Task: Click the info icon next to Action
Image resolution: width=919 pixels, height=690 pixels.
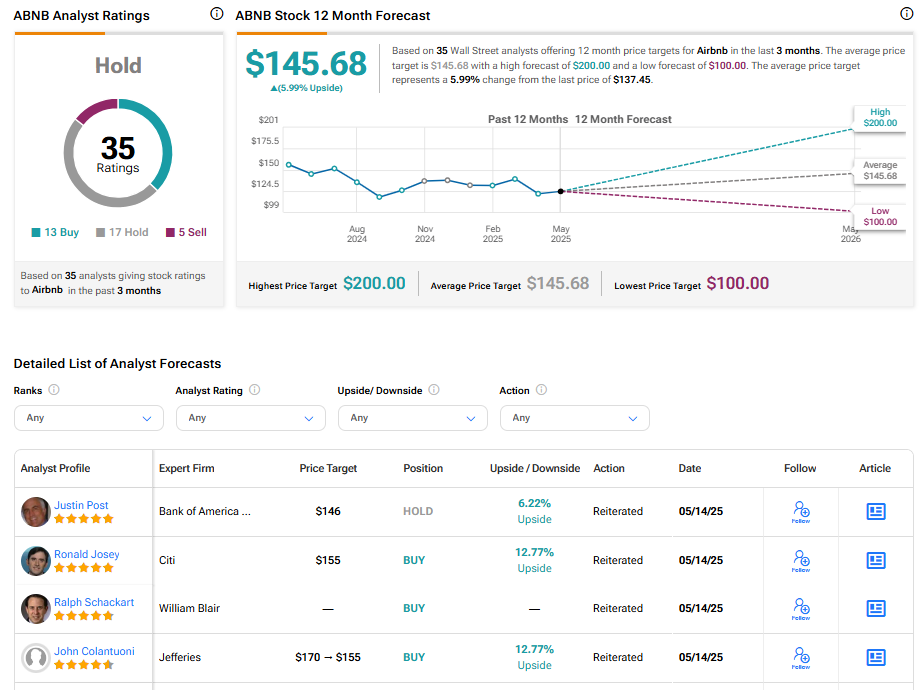Action: click(542, 390)
